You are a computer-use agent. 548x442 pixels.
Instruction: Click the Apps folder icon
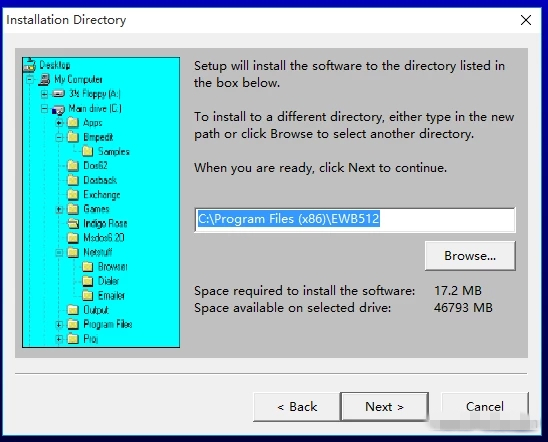tap(73, 123)
